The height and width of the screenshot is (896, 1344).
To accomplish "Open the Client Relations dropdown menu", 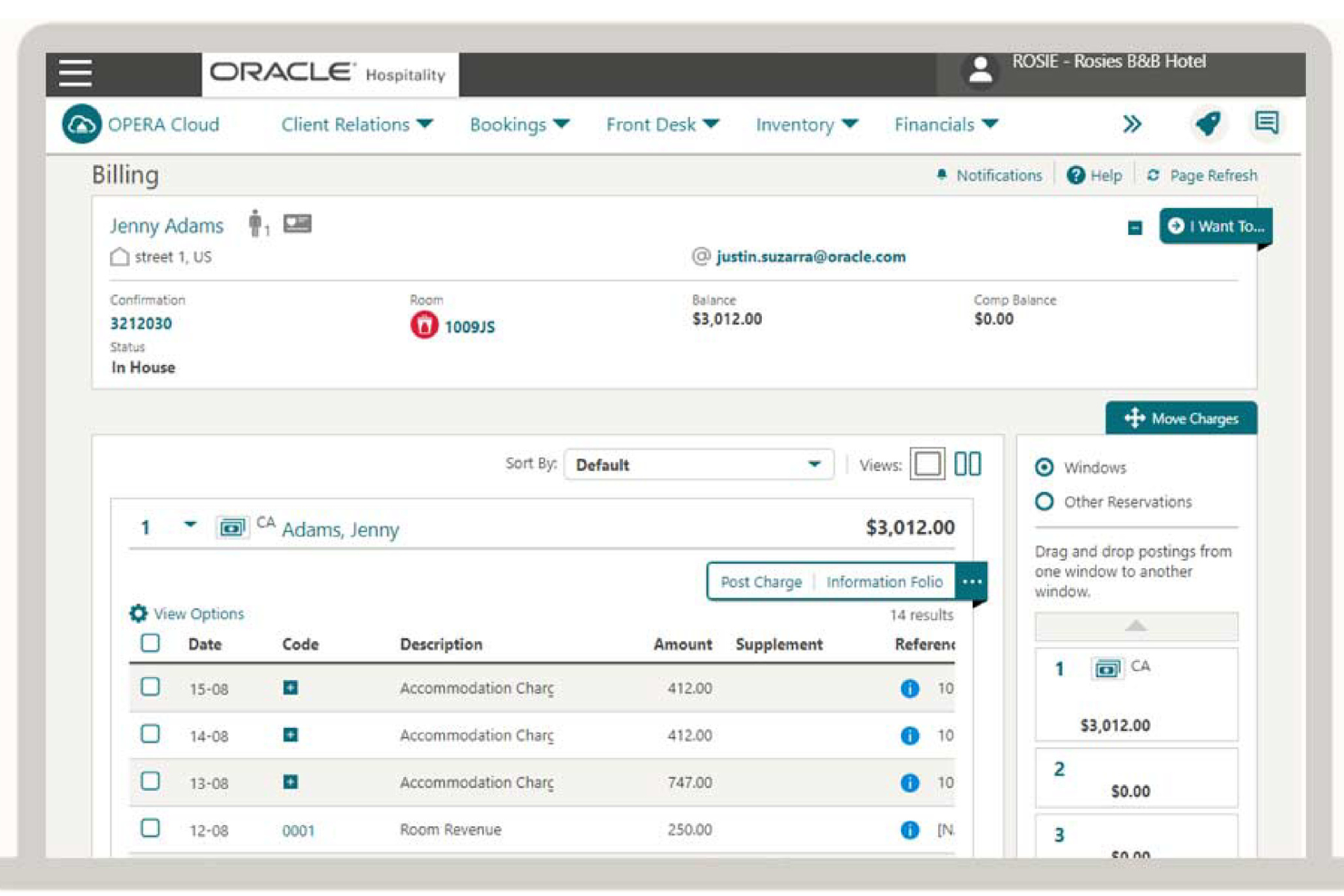I will point(357,124).
